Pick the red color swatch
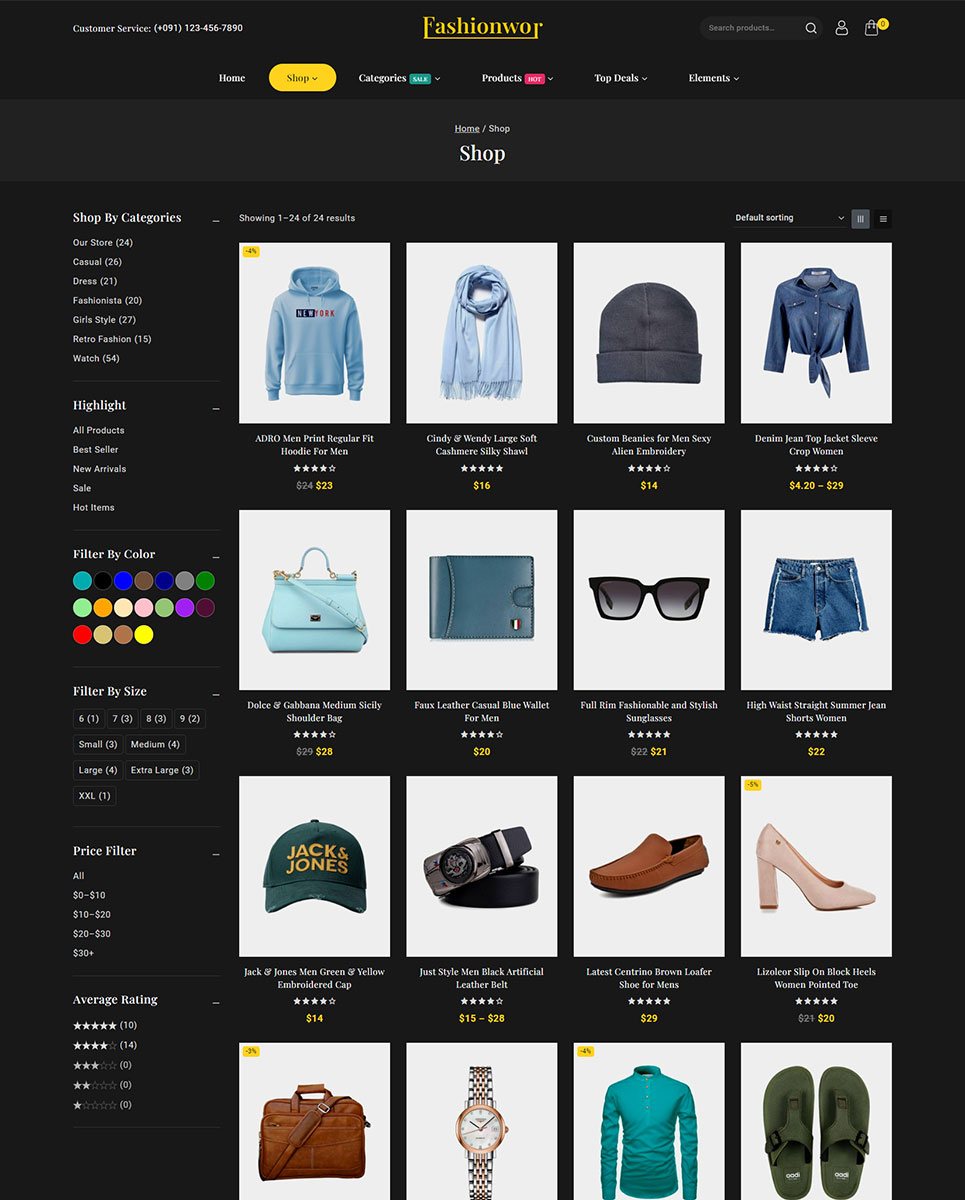The width and height of the screenshot is (965, 1200). pyautogui.click(x=82, y=634)
